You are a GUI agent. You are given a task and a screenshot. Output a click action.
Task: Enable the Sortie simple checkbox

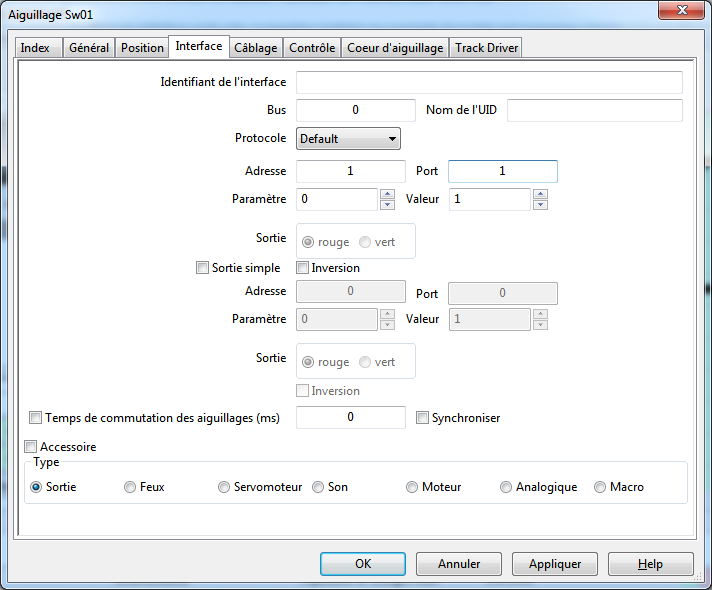pos(203,268)
